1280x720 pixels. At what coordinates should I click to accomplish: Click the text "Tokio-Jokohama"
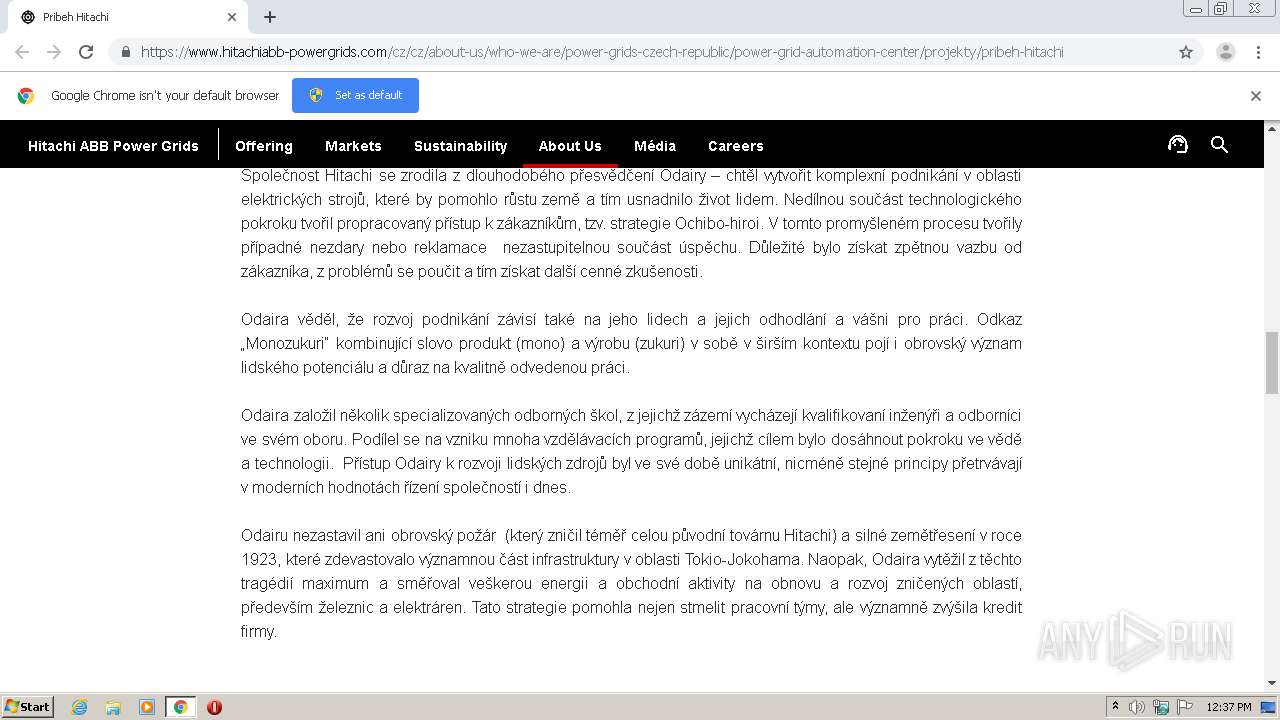click(741, 559)
